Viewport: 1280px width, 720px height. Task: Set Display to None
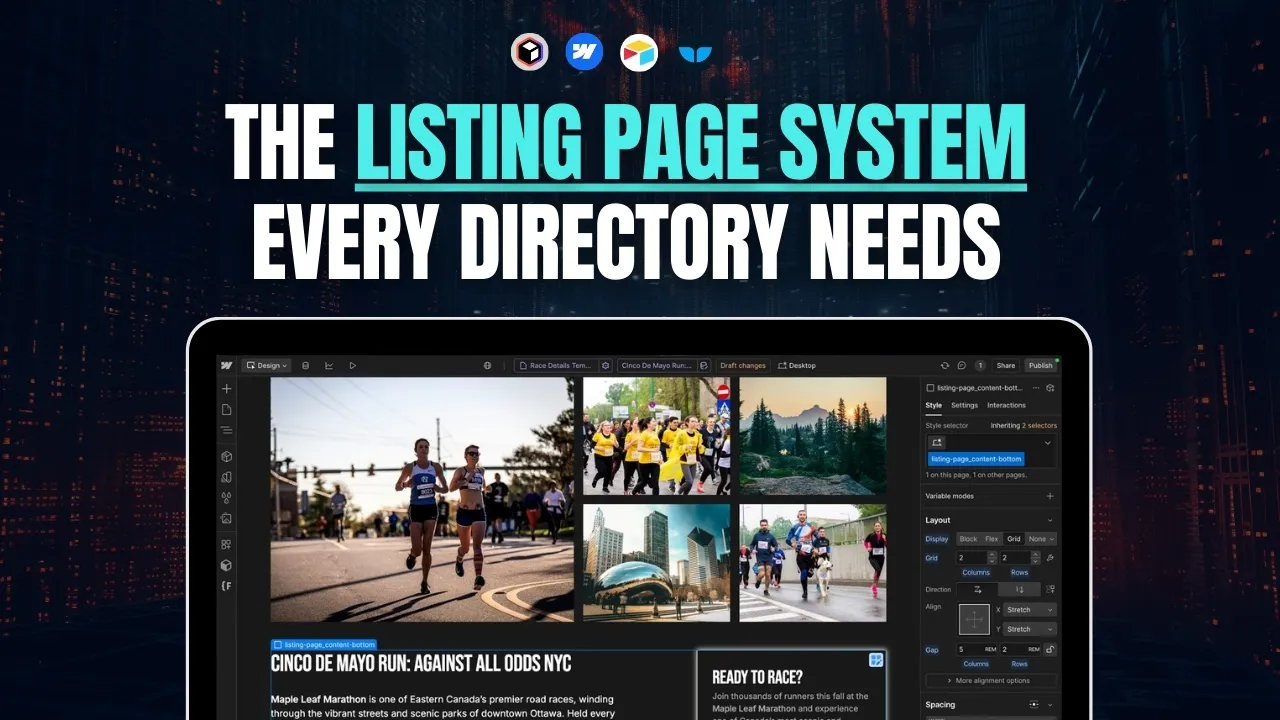(1037, 539)
